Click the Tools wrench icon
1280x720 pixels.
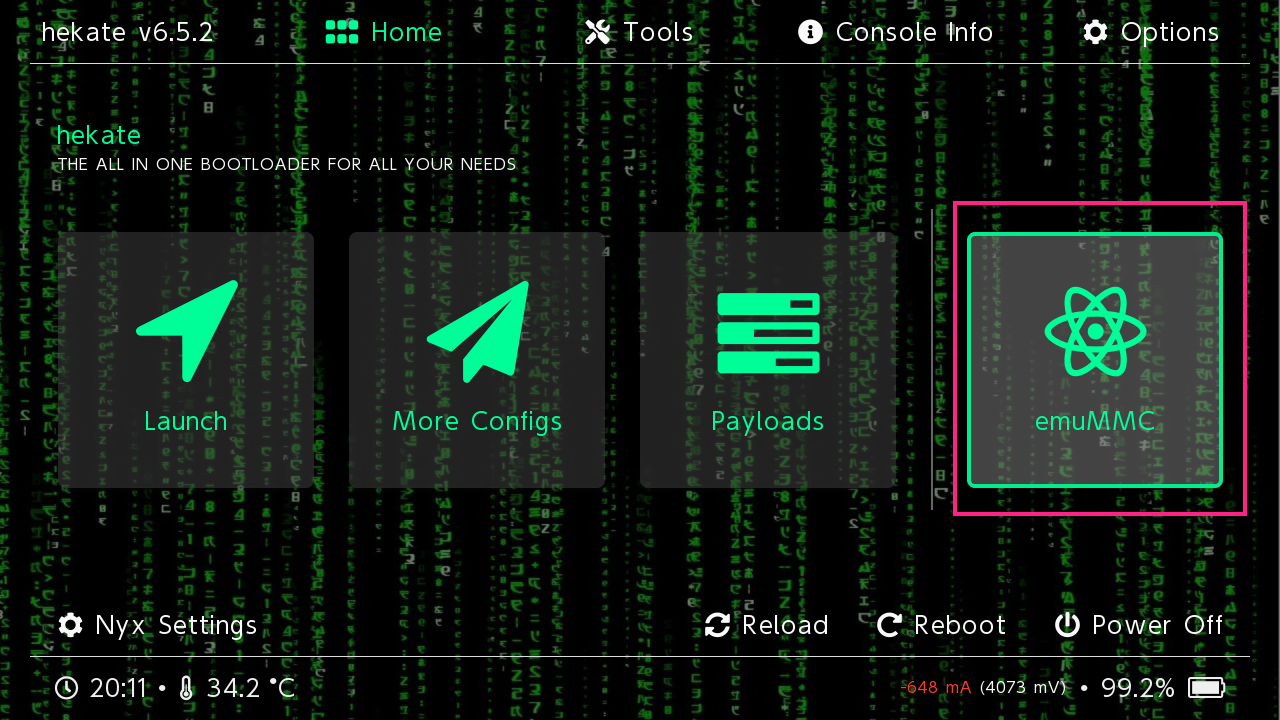[x=598, y=32]
